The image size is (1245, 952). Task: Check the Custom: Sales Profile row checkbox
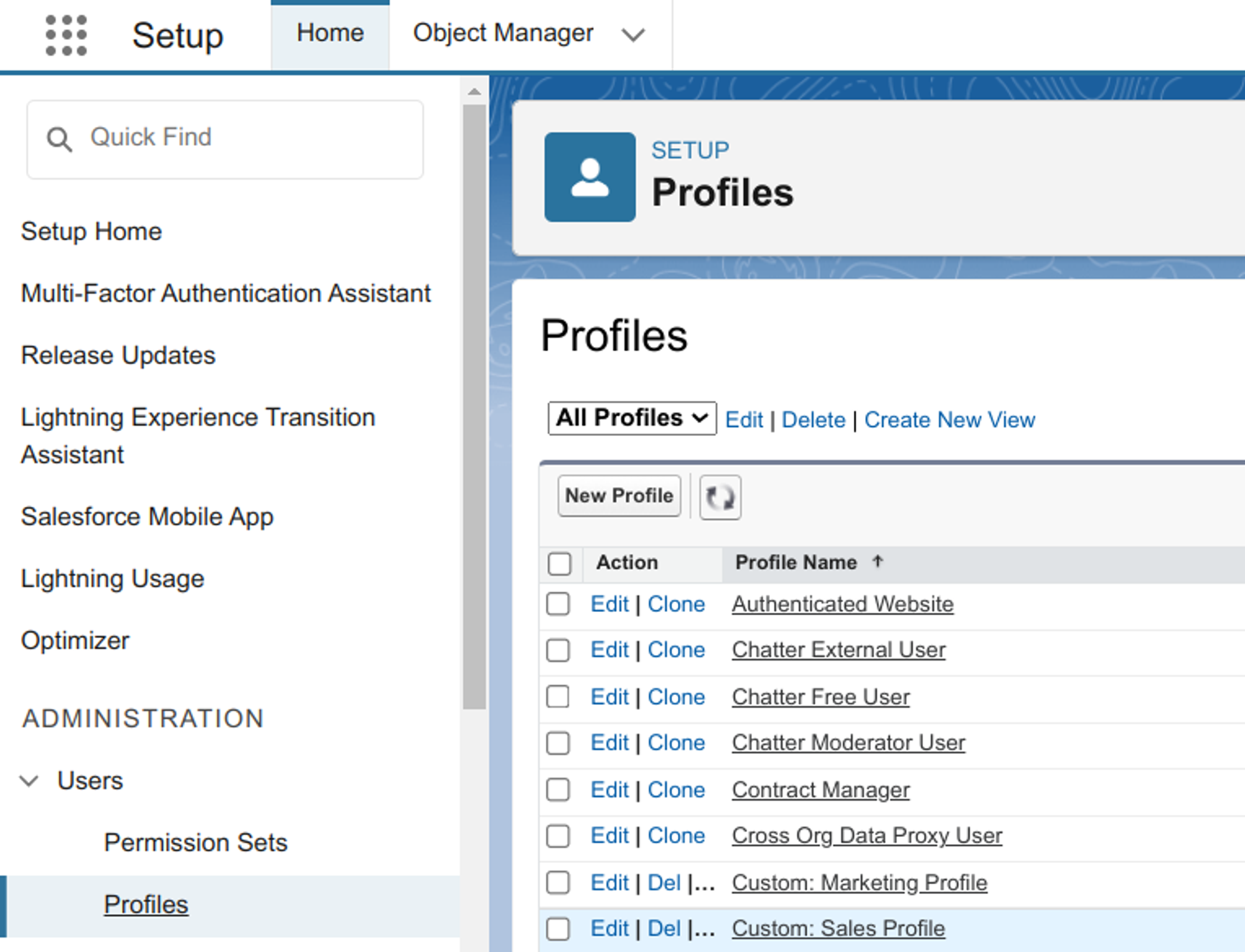click(x=558, y=928)
